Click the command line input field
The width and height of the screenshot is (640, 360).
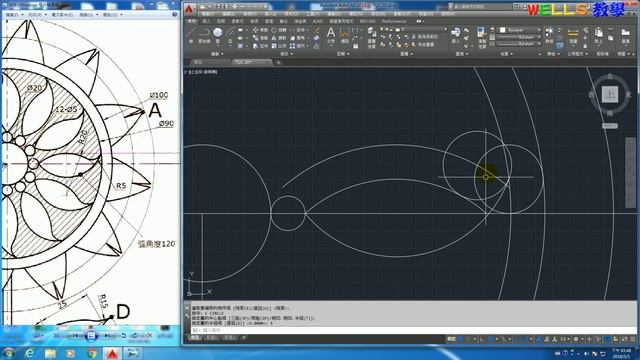point(412,330)
